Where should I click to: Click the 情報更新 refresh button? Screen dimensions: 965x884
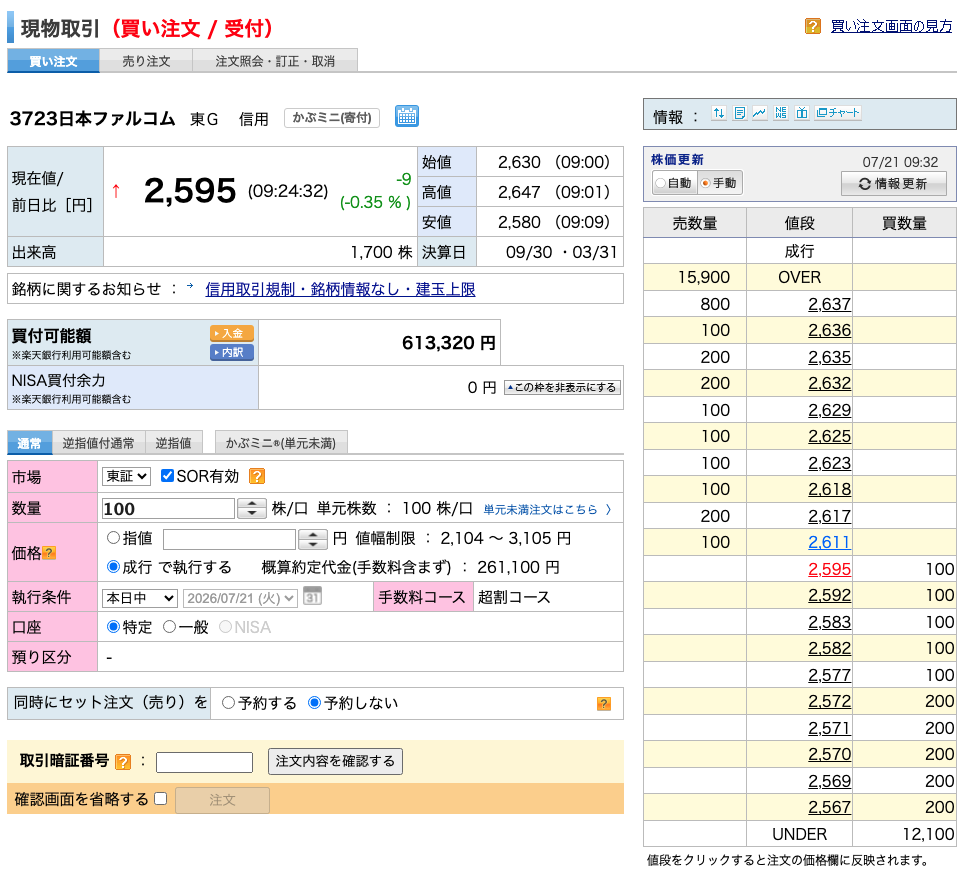[x=893, y=183]
